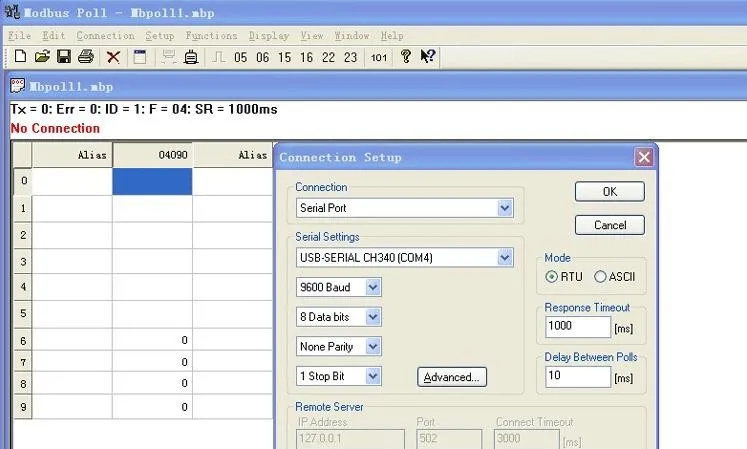Click the highlighted cell in row 0

pos(152,182)
